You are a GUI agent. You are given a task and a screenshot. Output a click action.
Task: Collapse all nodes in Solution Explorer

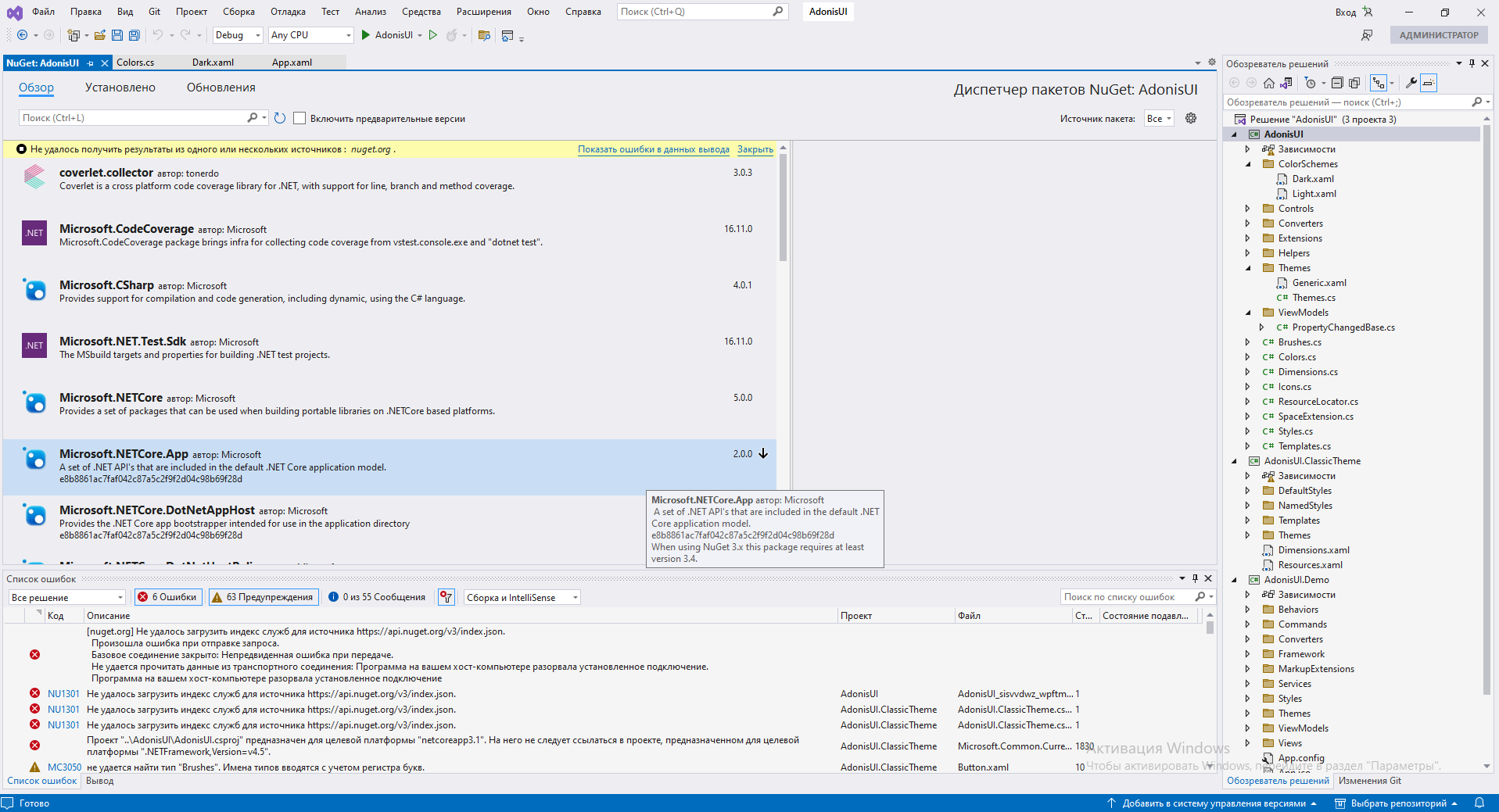click(x=1338, y=83)
